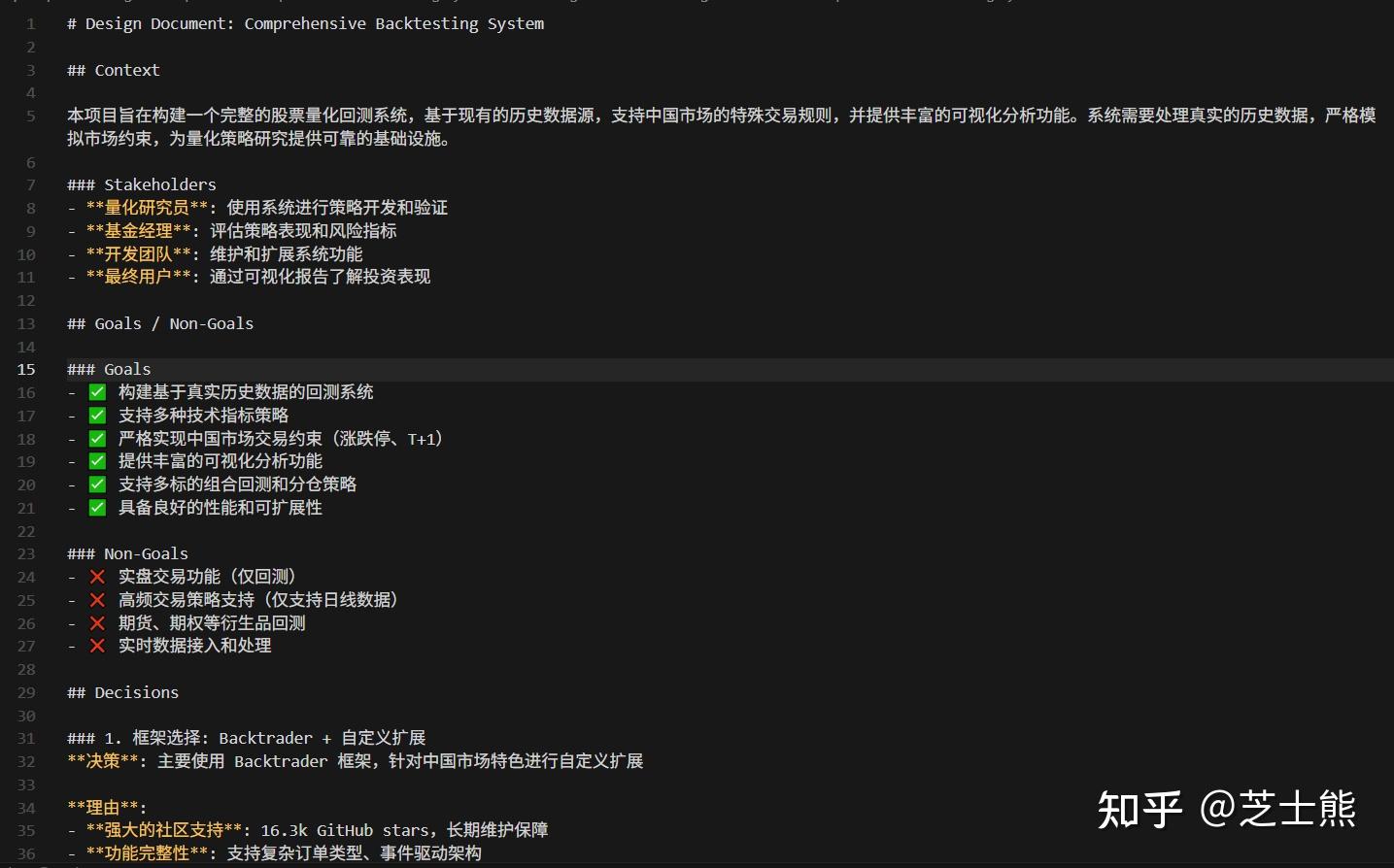Click the checkmark next to 提供丰富的可视化分析功能
1394x868 pixels.
pyautogui.click(x=97, y=460)
